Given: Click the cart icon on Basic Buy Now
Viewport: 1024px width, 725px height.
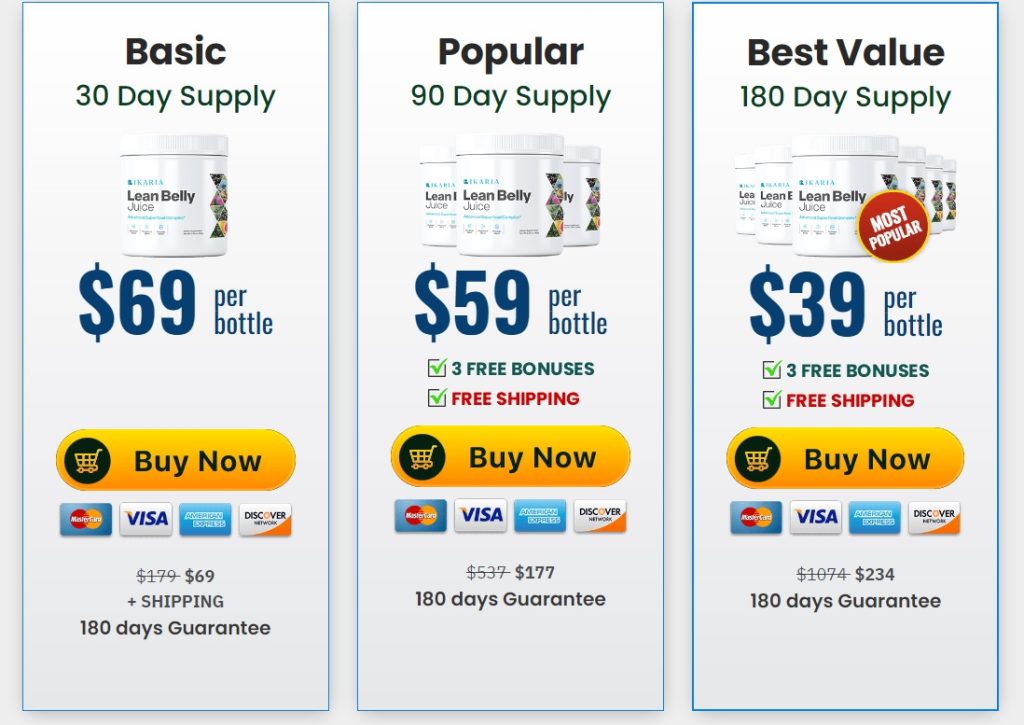Looking at the screenshot, I should (x=88, y=461).
